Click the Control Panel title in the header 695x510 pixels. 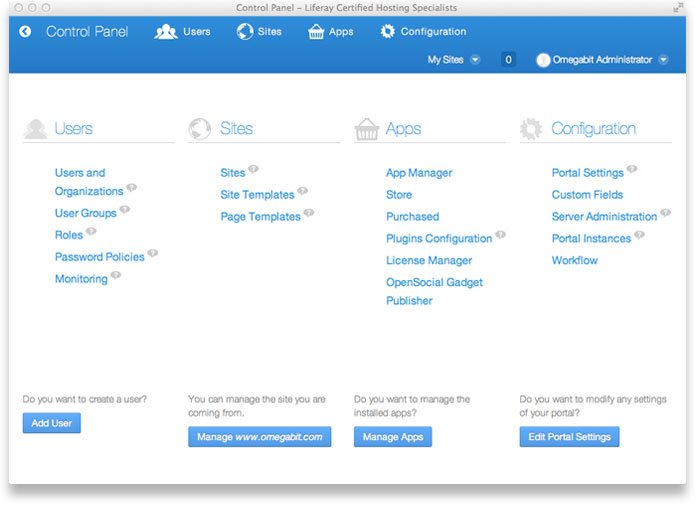click(87, 31)
